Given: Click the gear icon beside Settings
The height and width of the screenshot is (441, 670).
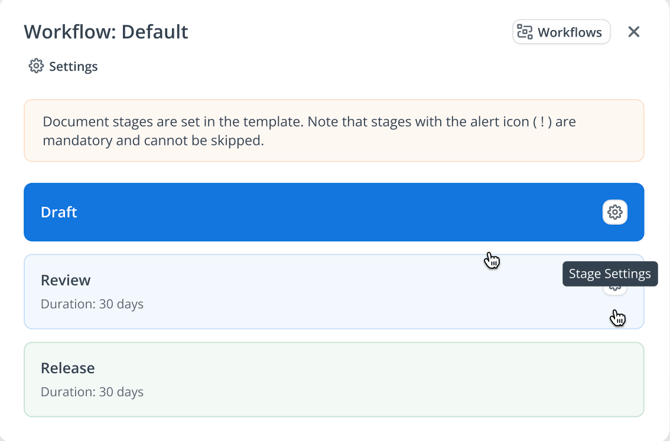Looking at the screenshot, I should (36, 66).
